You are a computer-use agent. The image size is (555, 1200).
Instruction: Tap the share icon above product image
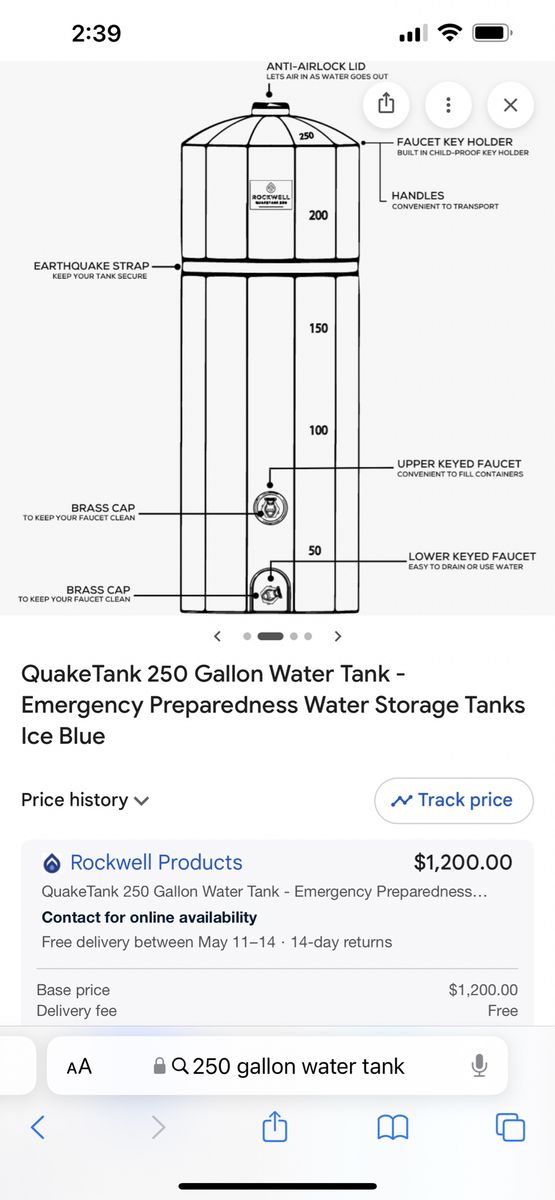coord(386,104)
